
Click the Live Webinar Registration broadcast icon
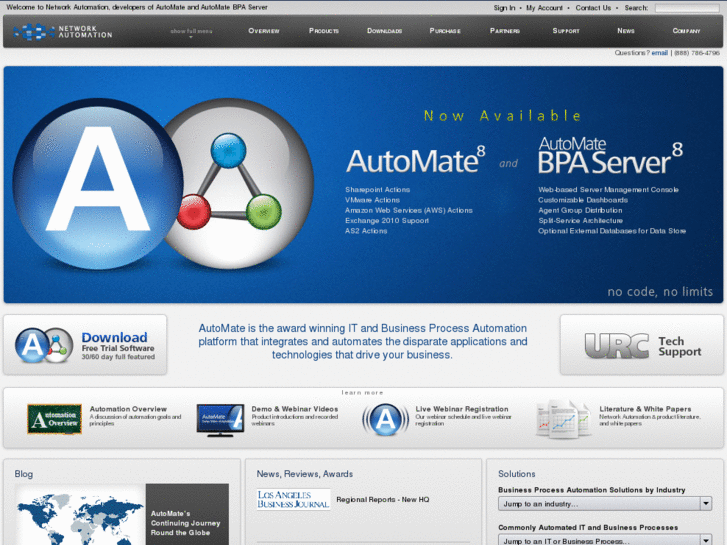click(385, 419)
